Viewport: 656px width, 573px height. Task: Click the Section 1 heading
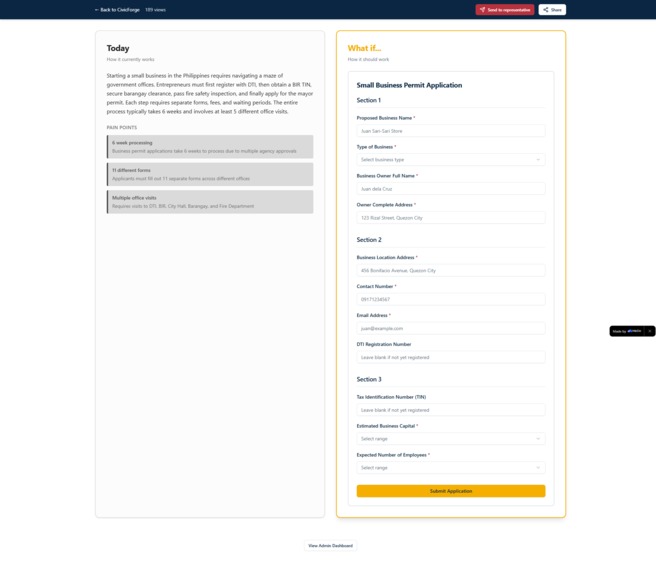[369, 100]
